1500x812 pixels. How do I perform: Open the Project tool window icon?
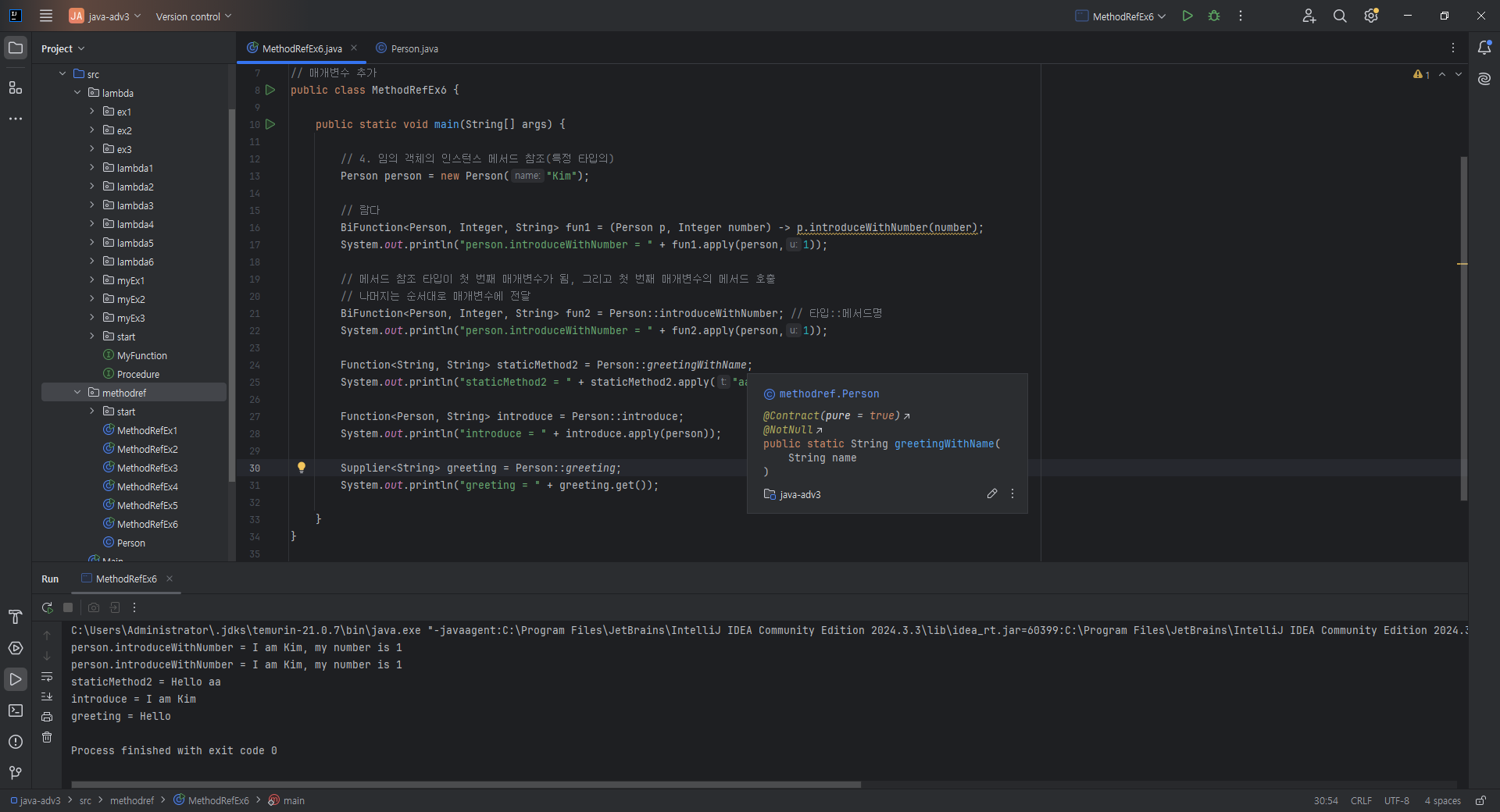pos(16,48)
